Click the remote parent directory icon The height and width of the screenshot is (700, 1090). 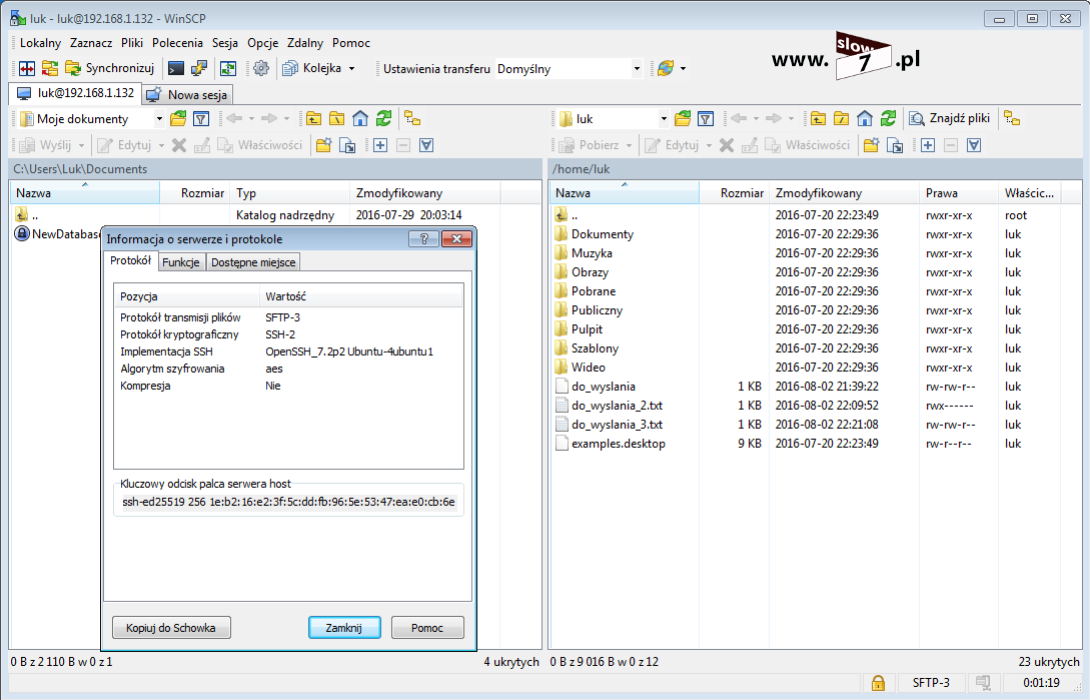tap(818, 119)
